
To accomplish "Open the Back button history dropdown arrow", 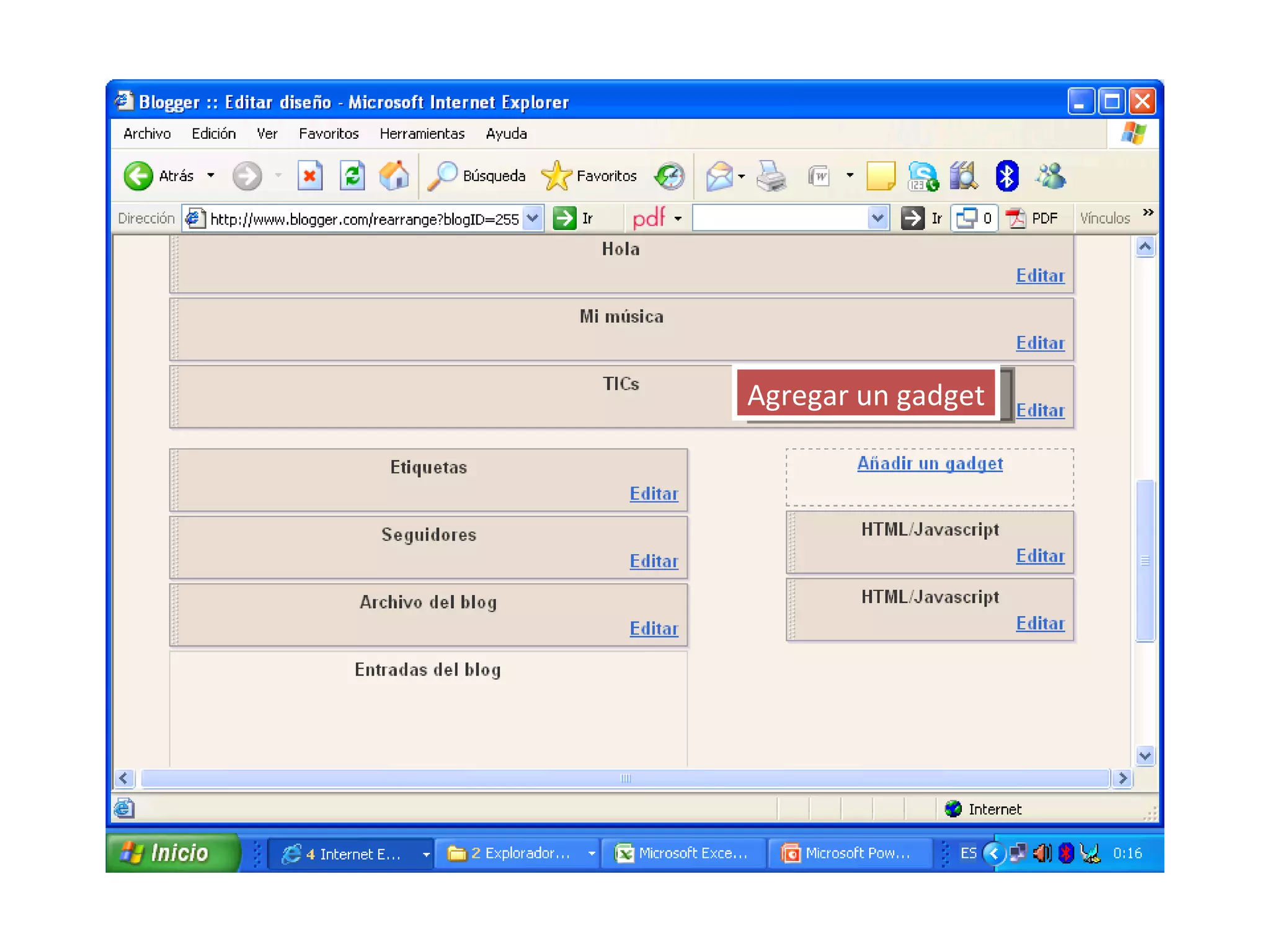I will (x=211, y=176).
